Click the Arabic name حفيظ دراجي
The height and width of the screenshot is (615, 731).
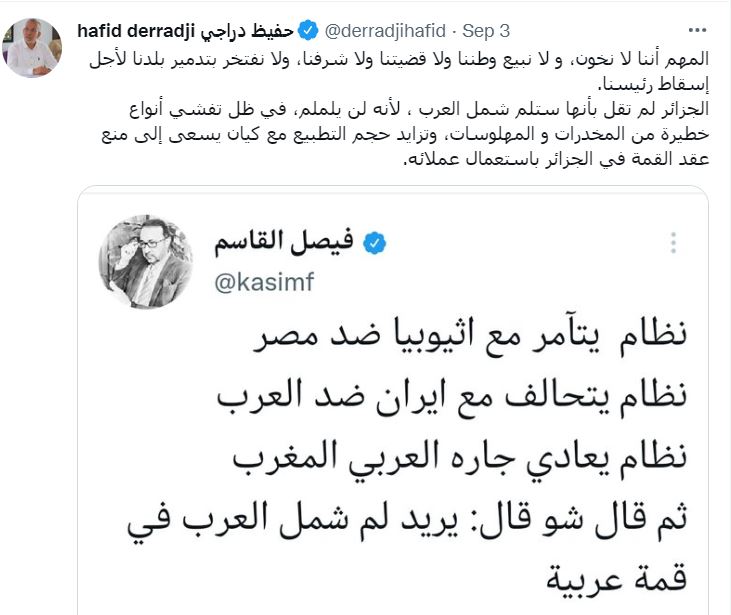pyautogui.click(x=247, y=31)
